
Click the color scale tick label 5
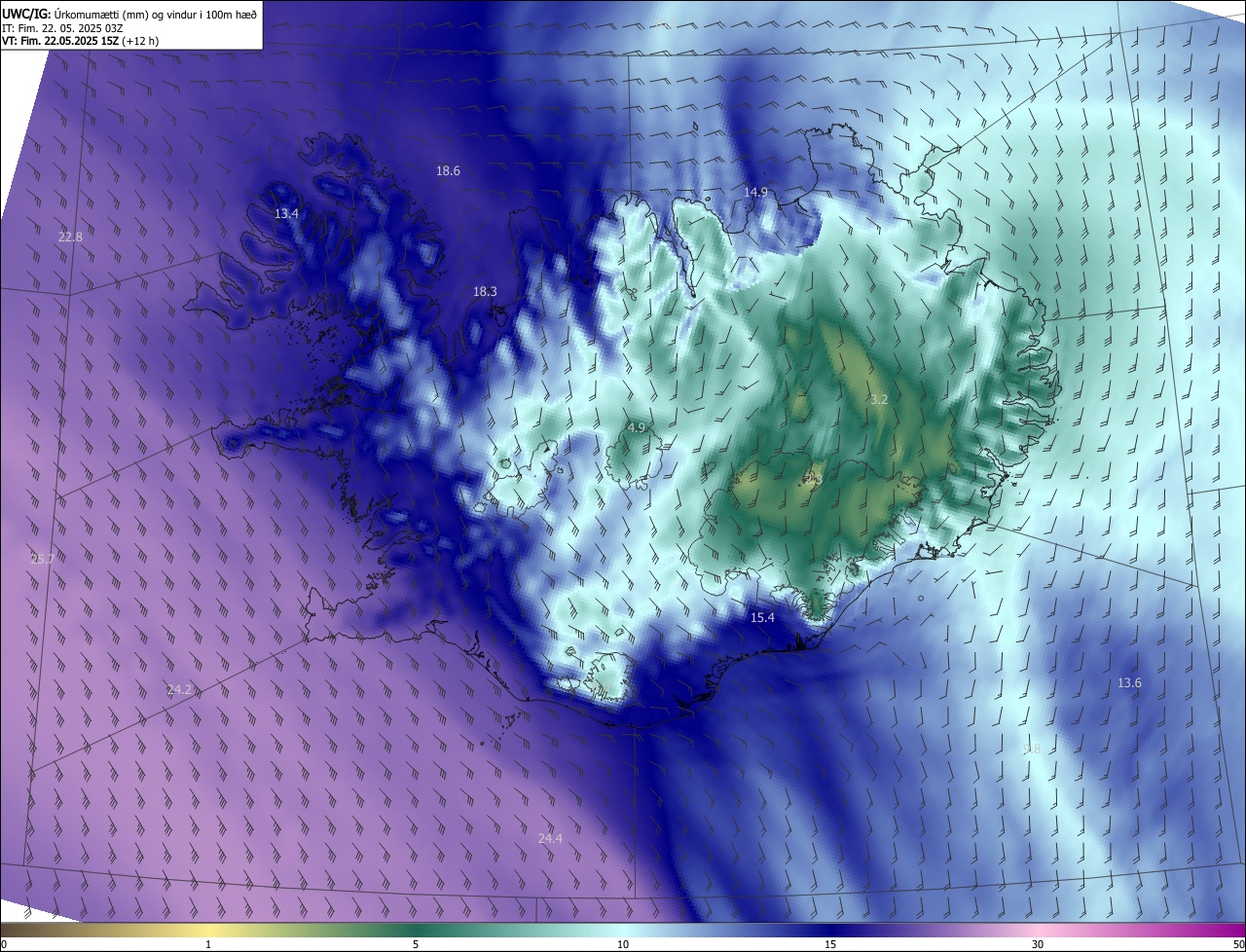(x=416, y=944)
